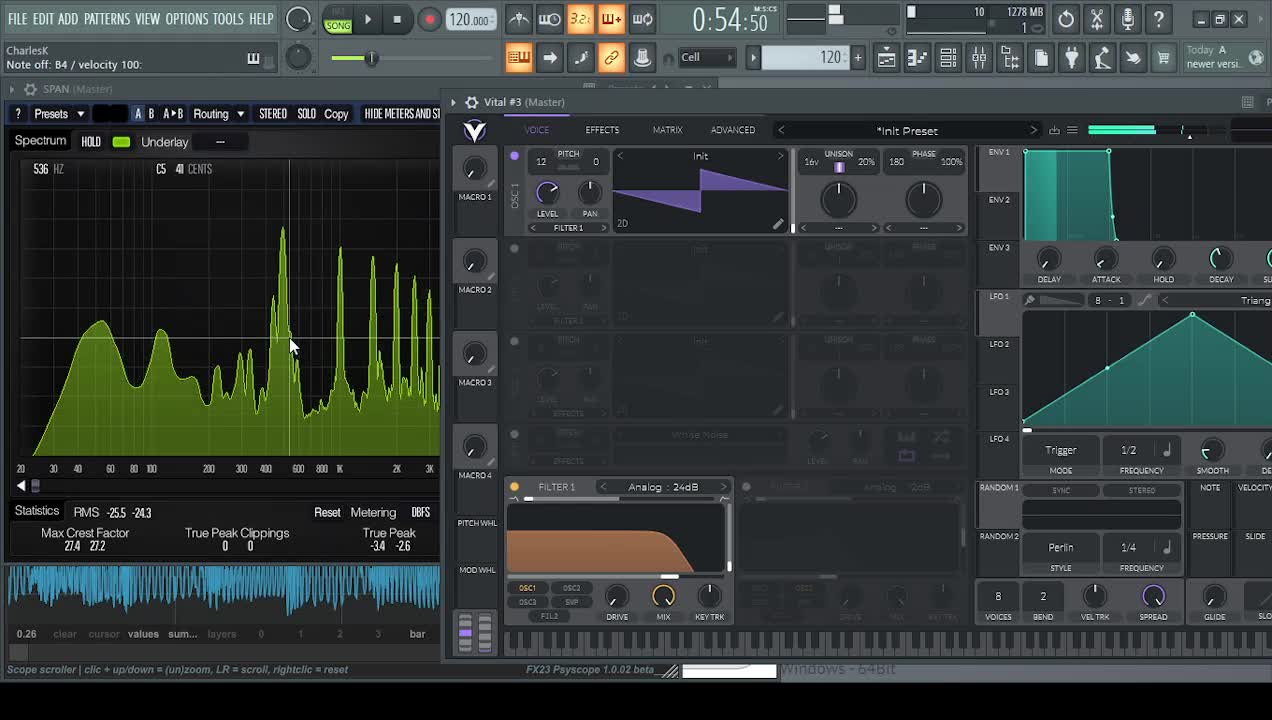The image size is (1272, 720).
Task: Open the Piano roll view icon
Action: point(917,58)
